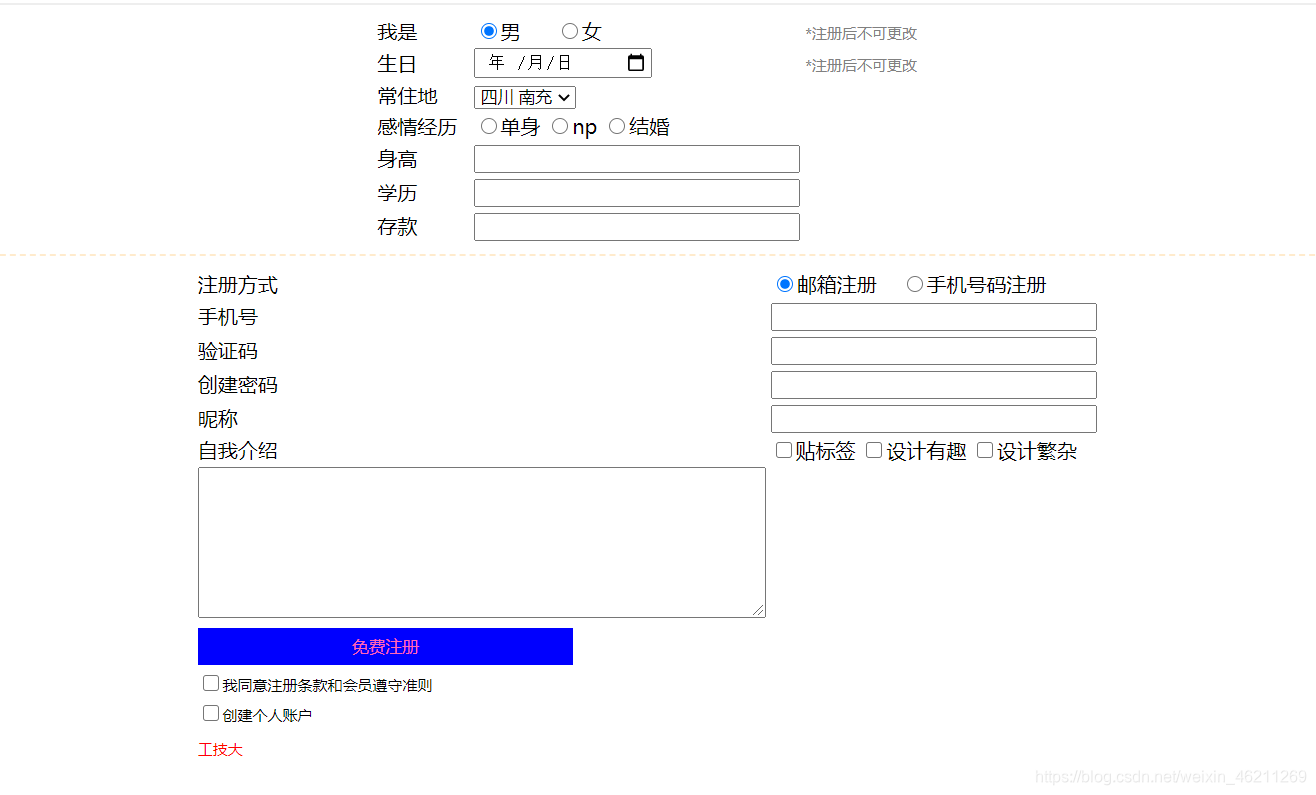
Task: Focus the 生日 date input field
Action: pyautogui.click(x=563, y=63)
